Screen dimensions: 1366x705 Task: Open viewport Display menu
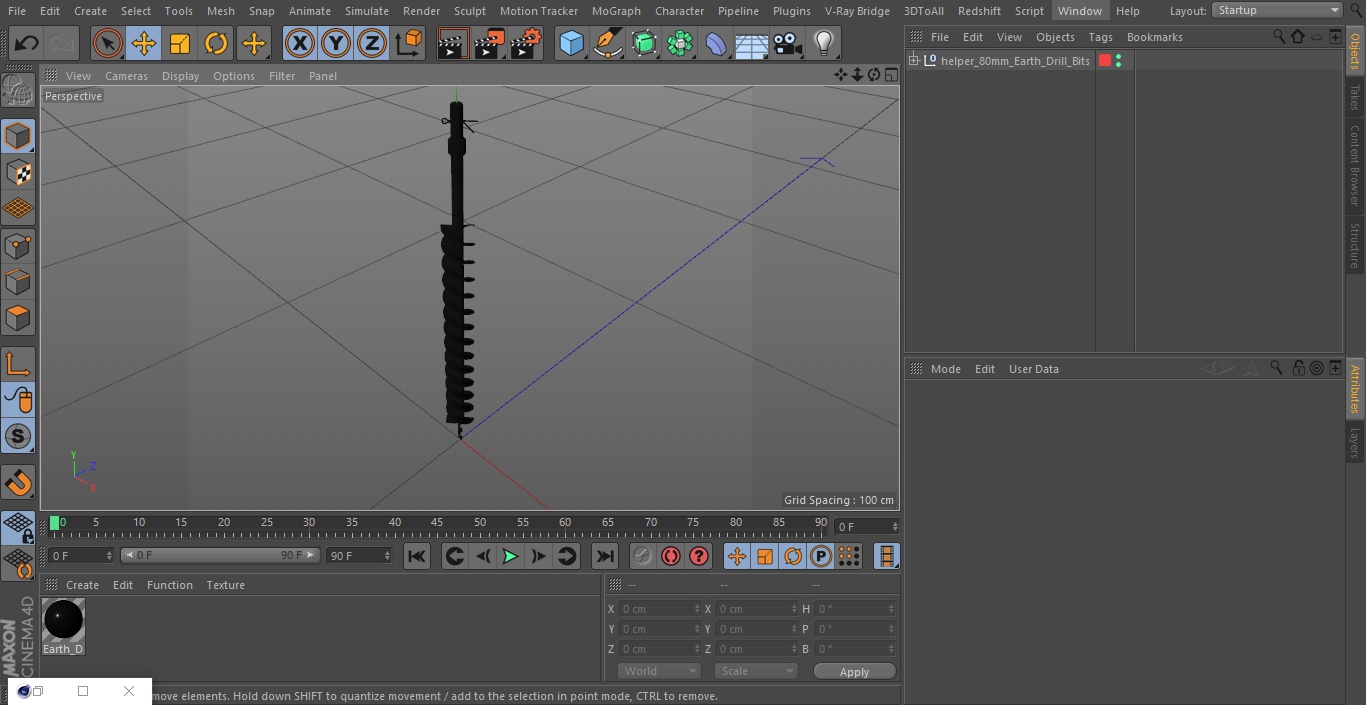(x=180, y=76)
